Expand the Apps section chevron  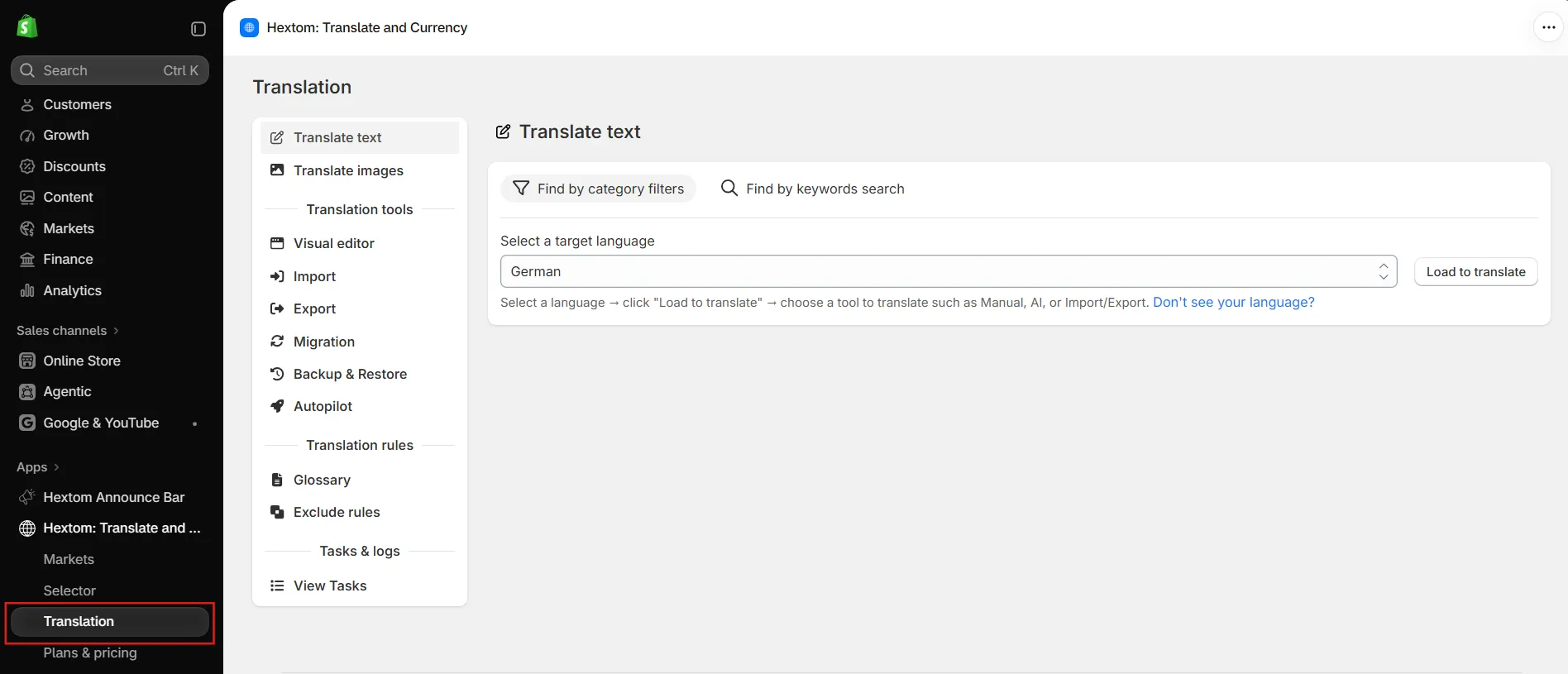point(56,467)
